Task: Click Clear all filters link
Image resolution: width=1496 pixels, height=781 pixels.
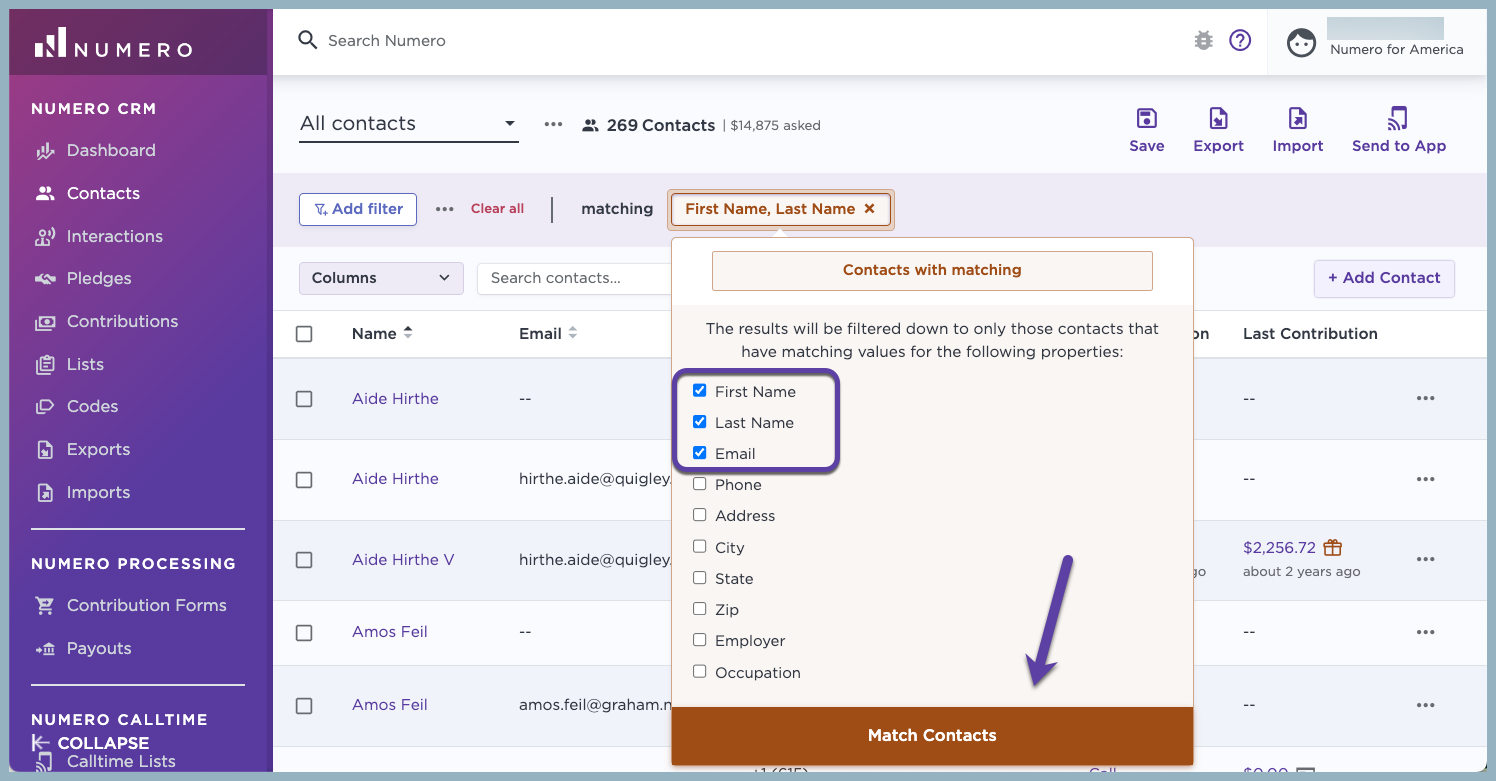Action: [x=497, y=209]
